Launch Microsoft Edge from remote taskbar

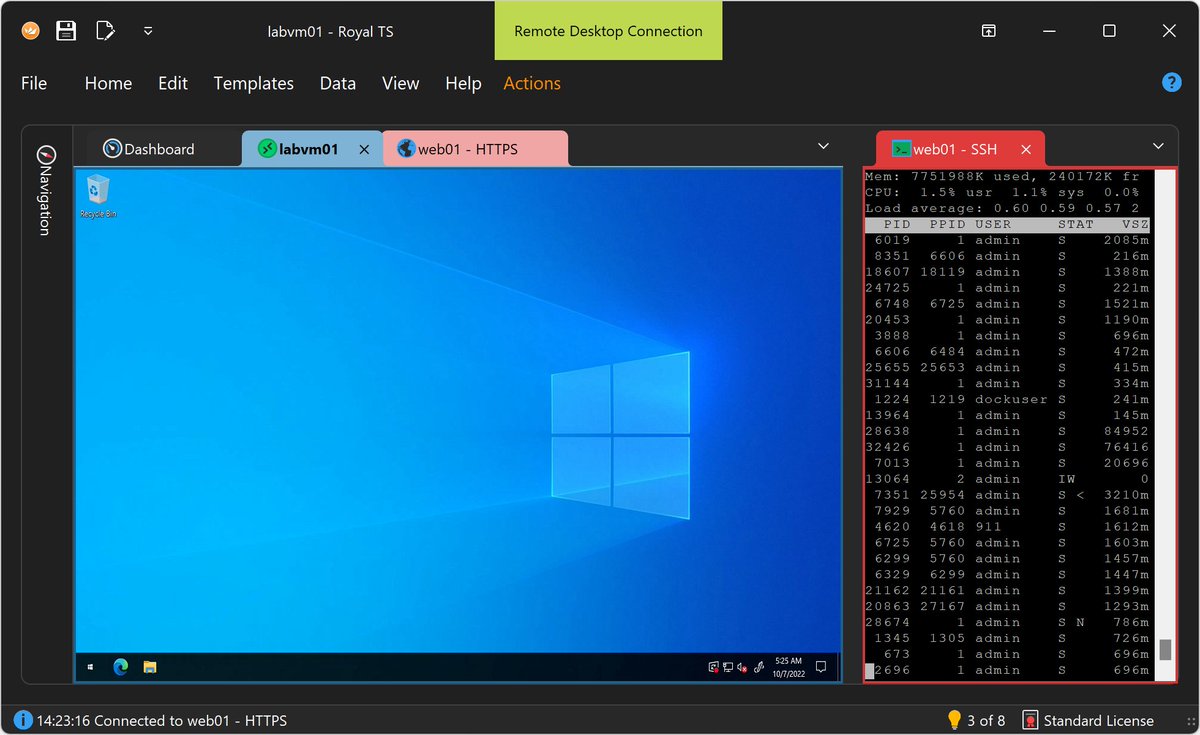(121, 667)
